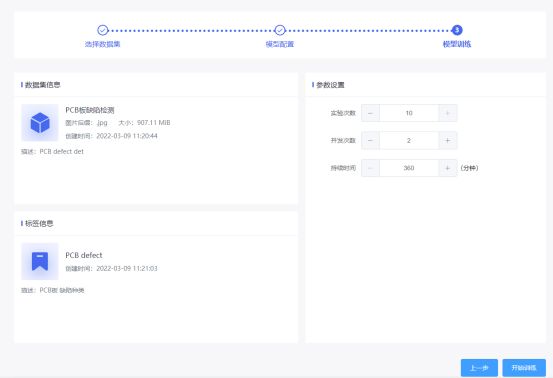Click the blue bookmark label icon

(x=40, y=261)
